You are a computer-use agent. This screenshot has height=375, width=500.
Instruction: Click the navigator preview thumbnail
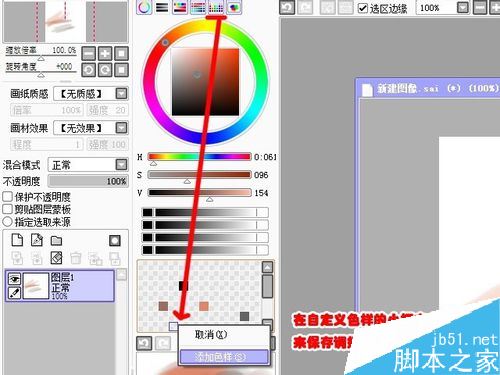coord(65,21)
